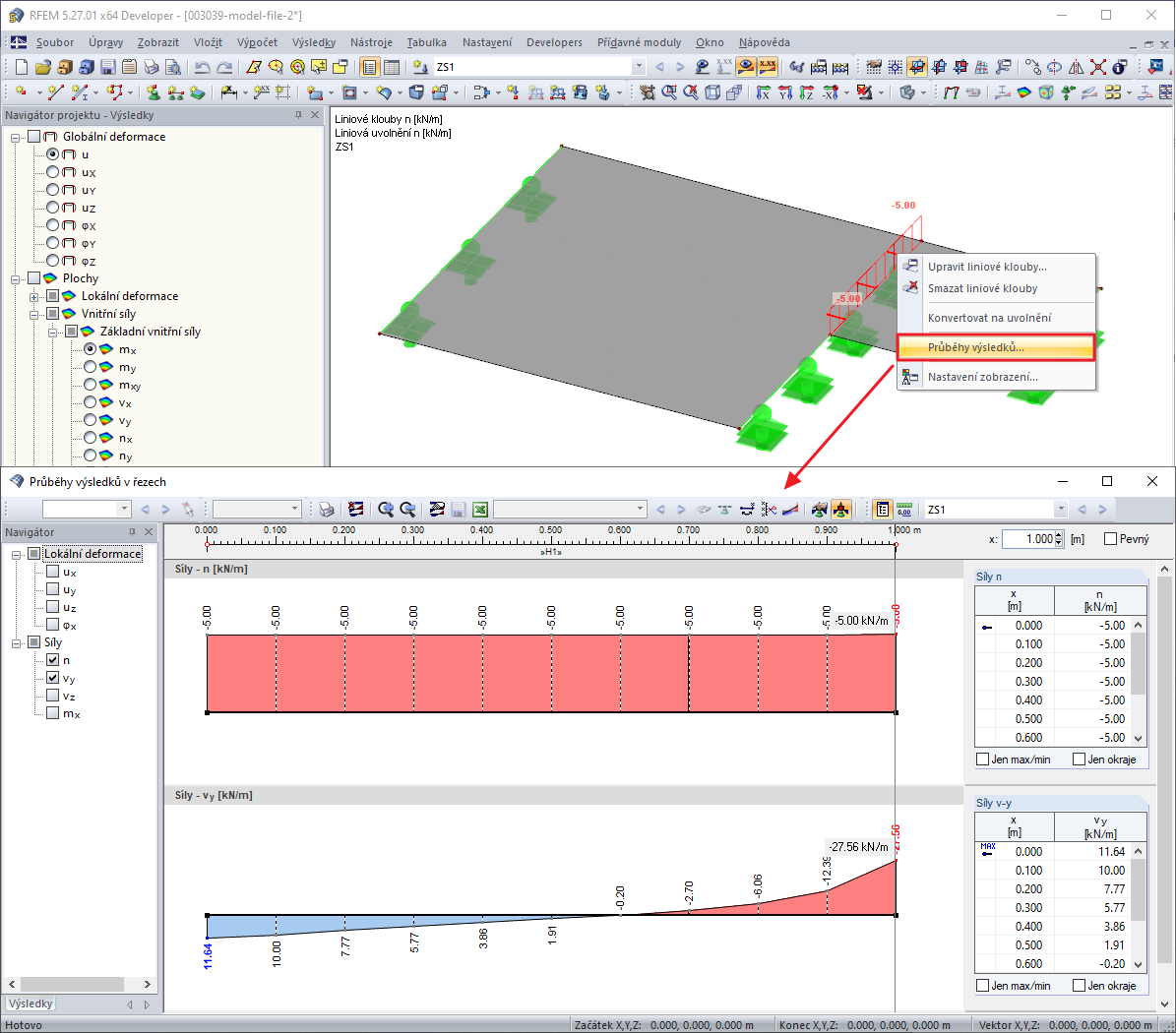Image resolution: width=1176 pixels, height=1033 pixels.
Task: Click zoom out magnifier in diagram toolbar
Action: [x=407, y=510]
